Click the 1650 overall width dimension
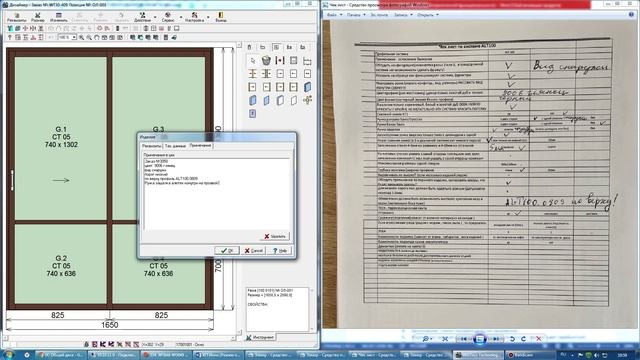 point(109,325)
